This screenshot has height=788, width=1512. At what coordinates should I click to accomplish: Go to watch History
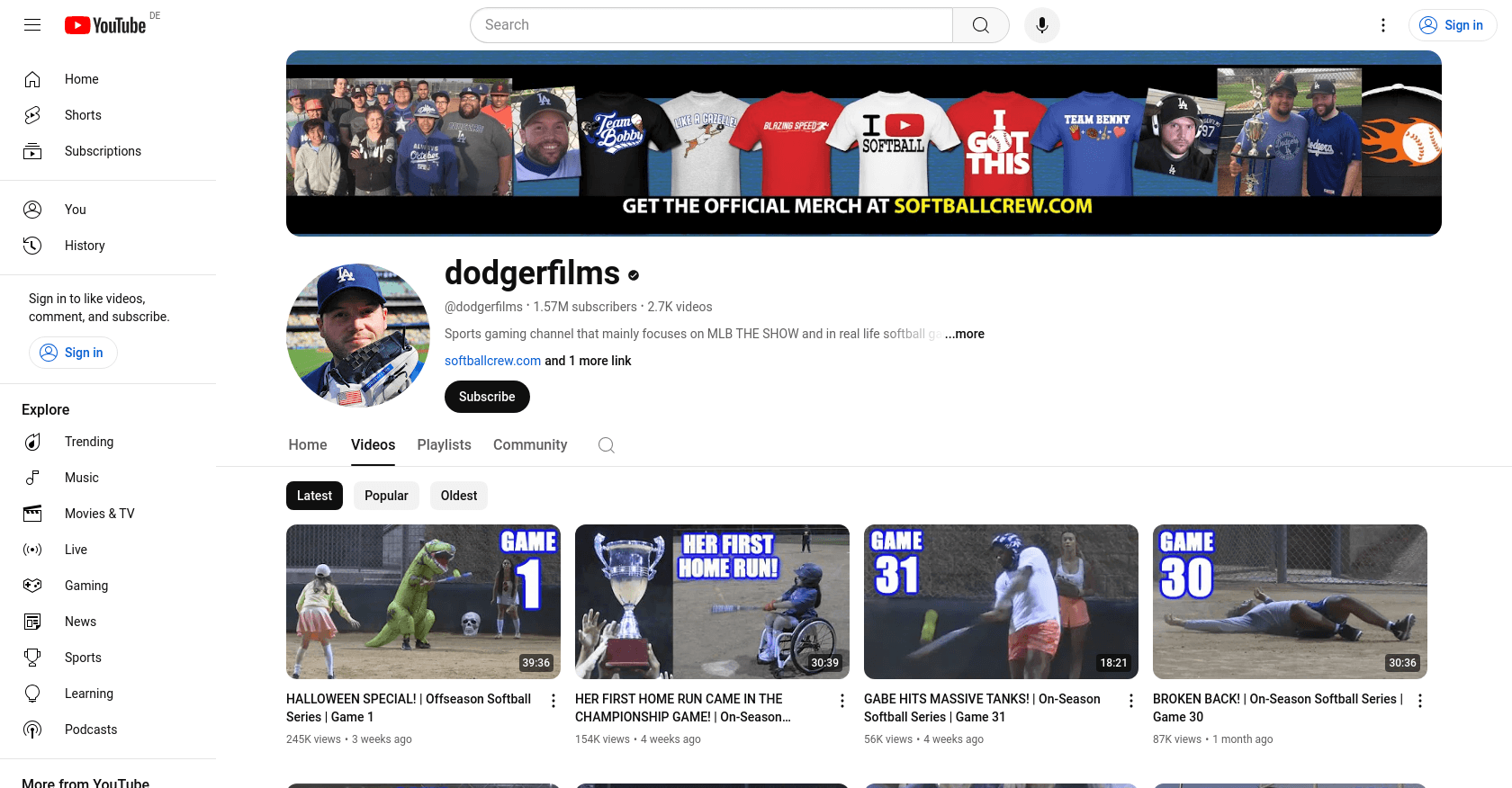tap(85, 246)
